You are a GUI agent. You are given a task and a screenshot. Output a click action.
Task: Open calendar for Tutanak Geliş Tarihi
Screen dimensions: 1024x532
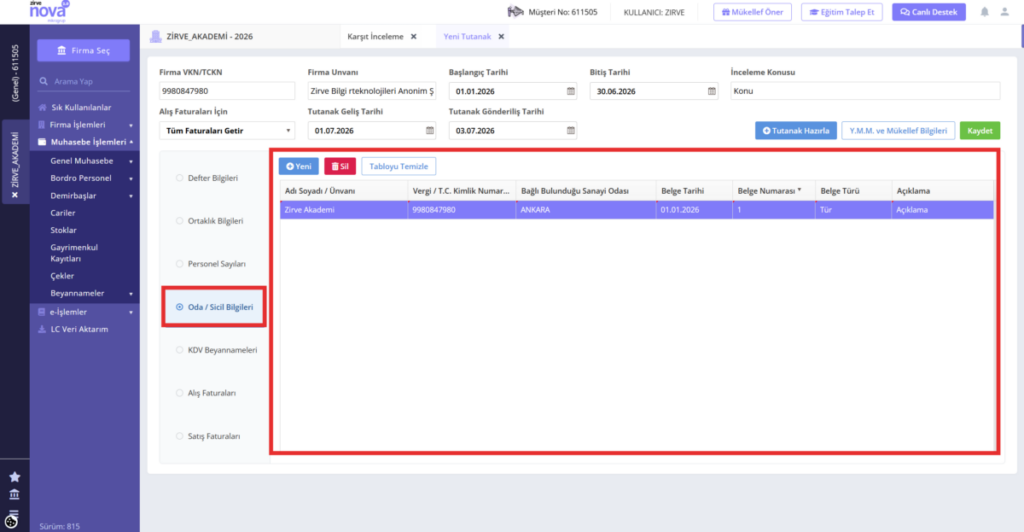[x=430, y=131]
